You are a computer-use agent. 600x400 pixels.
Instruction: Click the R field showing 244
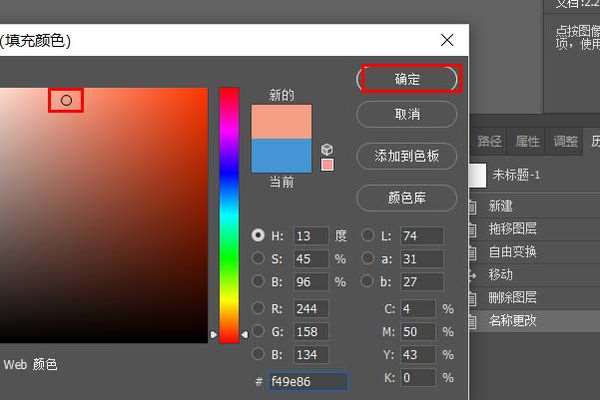(x=311, y=309)
